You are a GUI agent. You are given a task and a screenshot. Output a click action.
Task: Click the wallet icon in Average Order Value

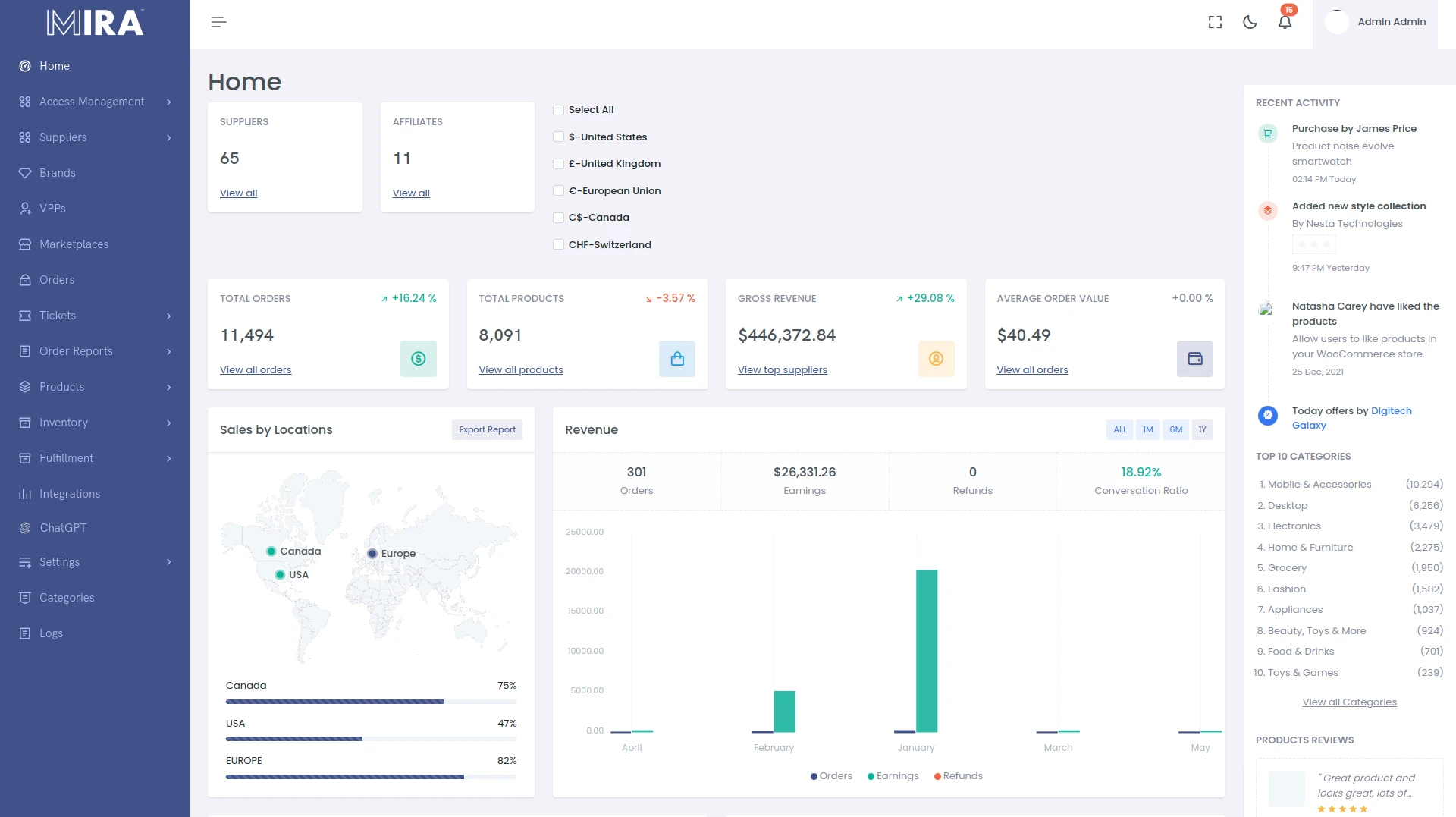tap(1194, 359)
